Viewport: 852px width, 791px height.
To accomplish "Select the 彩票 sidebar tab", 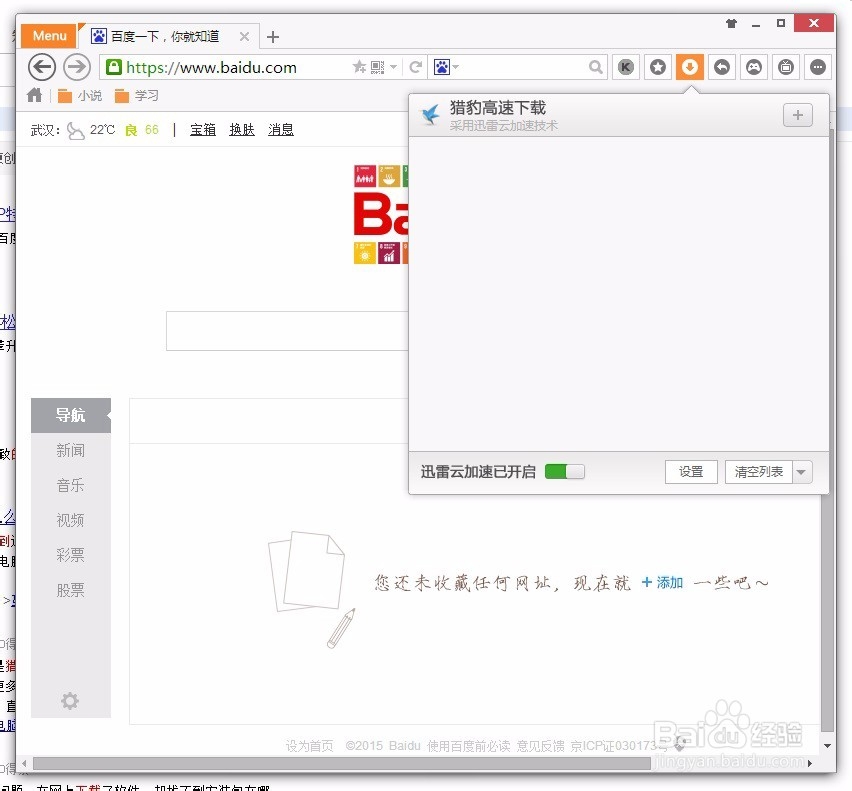I will (71, 555).
